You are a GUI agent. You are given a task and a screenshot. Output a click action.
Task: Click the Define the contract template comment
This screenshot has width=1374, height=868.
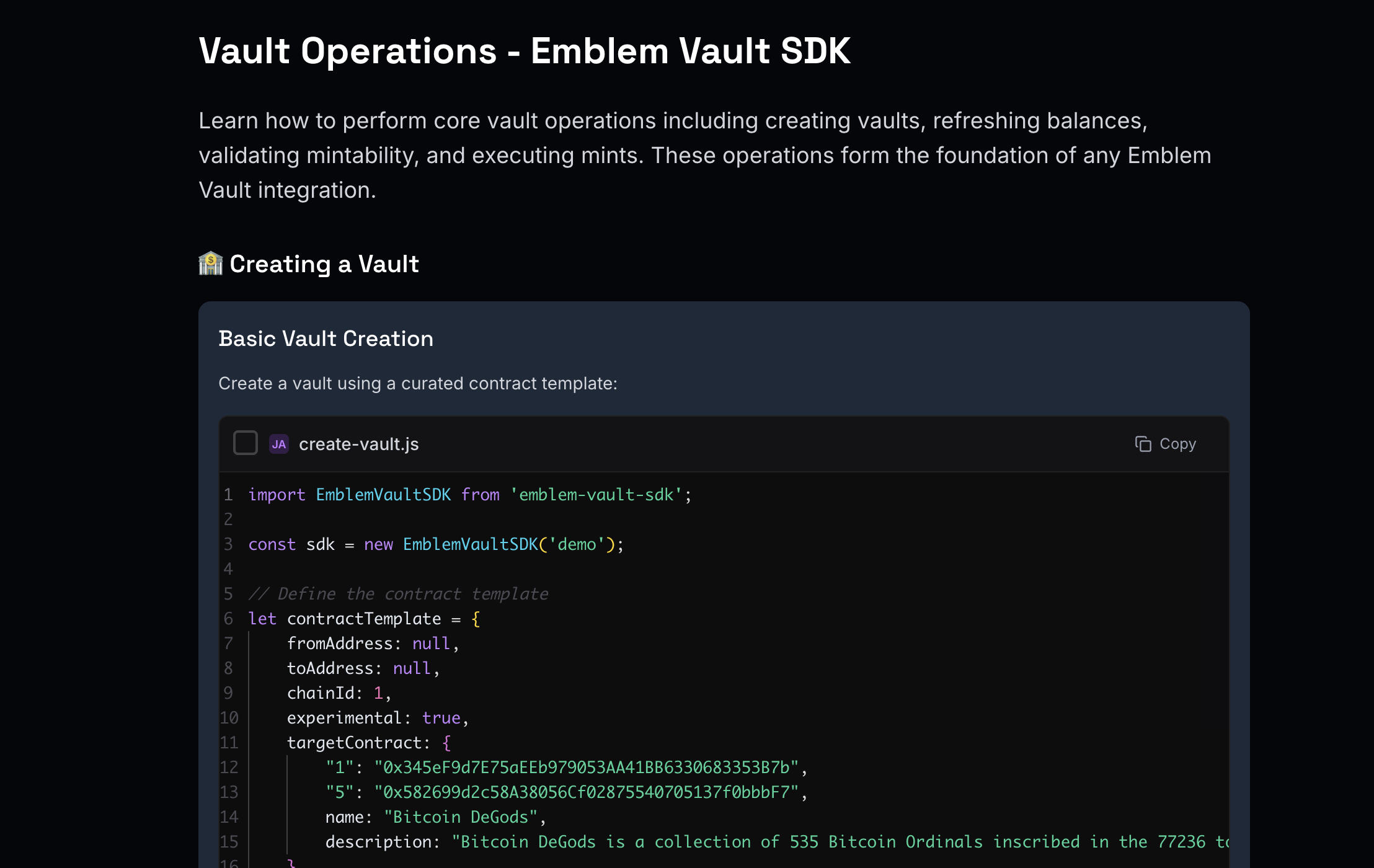point(399,594)
